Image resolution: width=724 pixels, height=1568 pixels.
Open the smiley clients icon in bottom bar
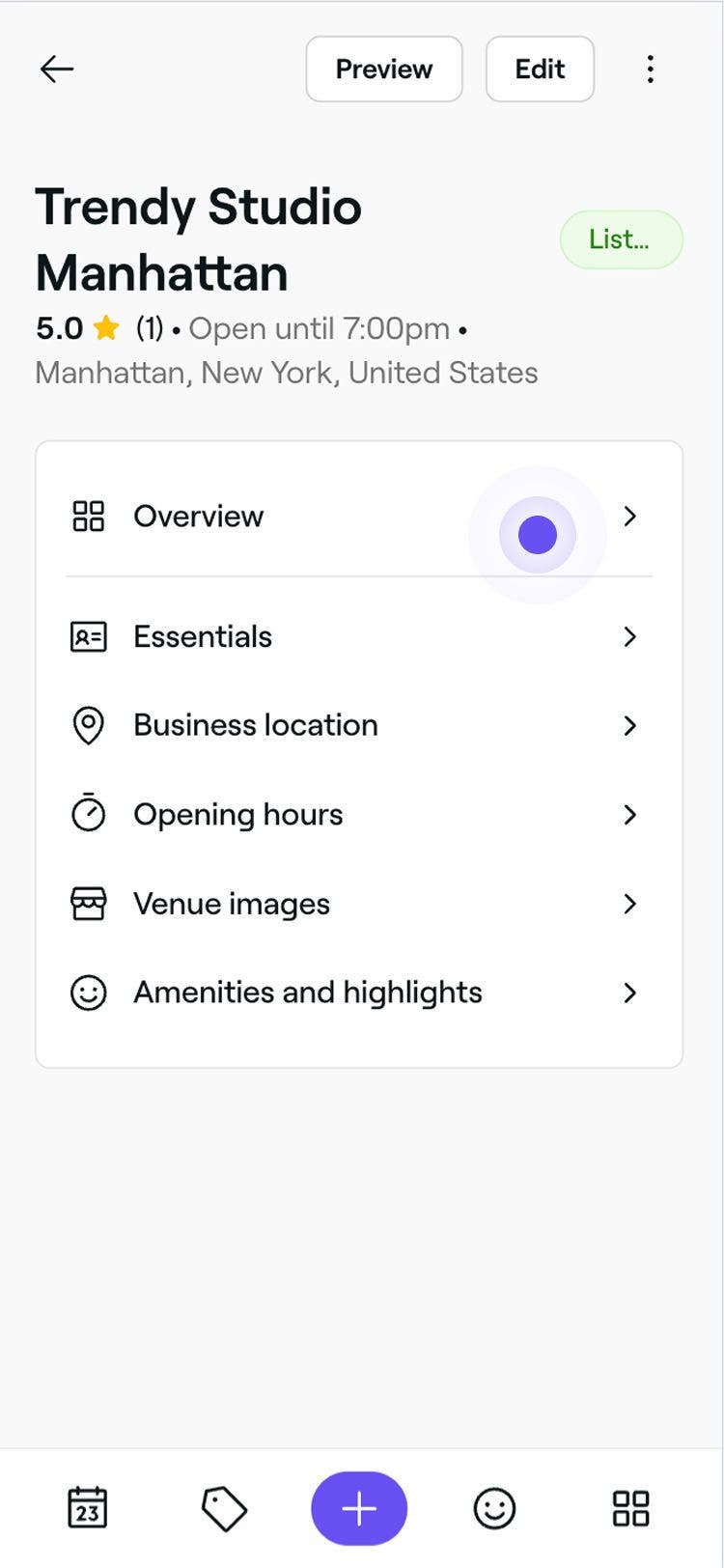tap(494, 1508)
